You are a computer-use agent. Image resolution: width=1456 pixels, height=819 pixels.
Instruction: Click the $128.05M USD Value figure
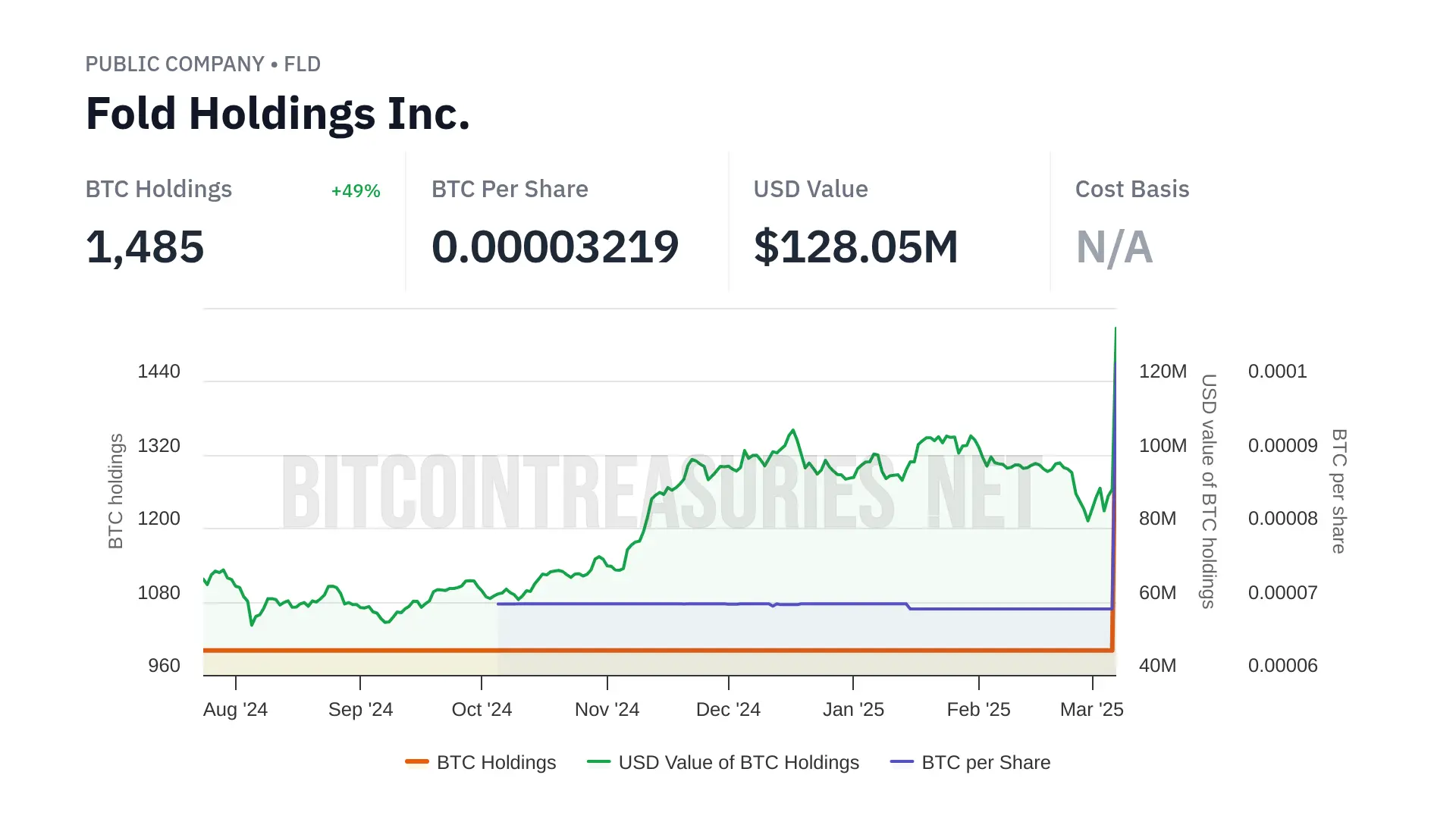[855, 247]
